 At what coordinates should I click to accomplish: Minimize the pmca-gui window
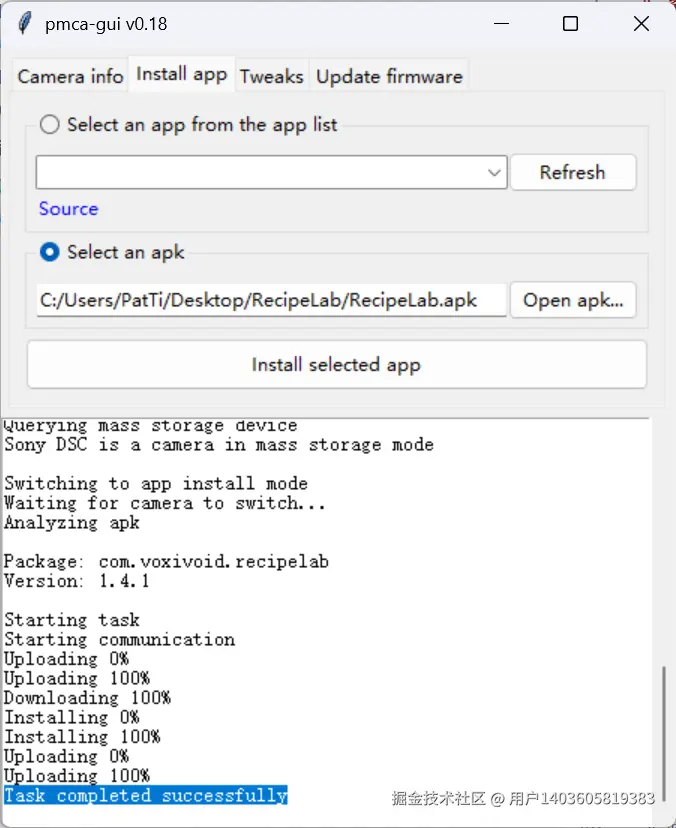tap(501, 24)
